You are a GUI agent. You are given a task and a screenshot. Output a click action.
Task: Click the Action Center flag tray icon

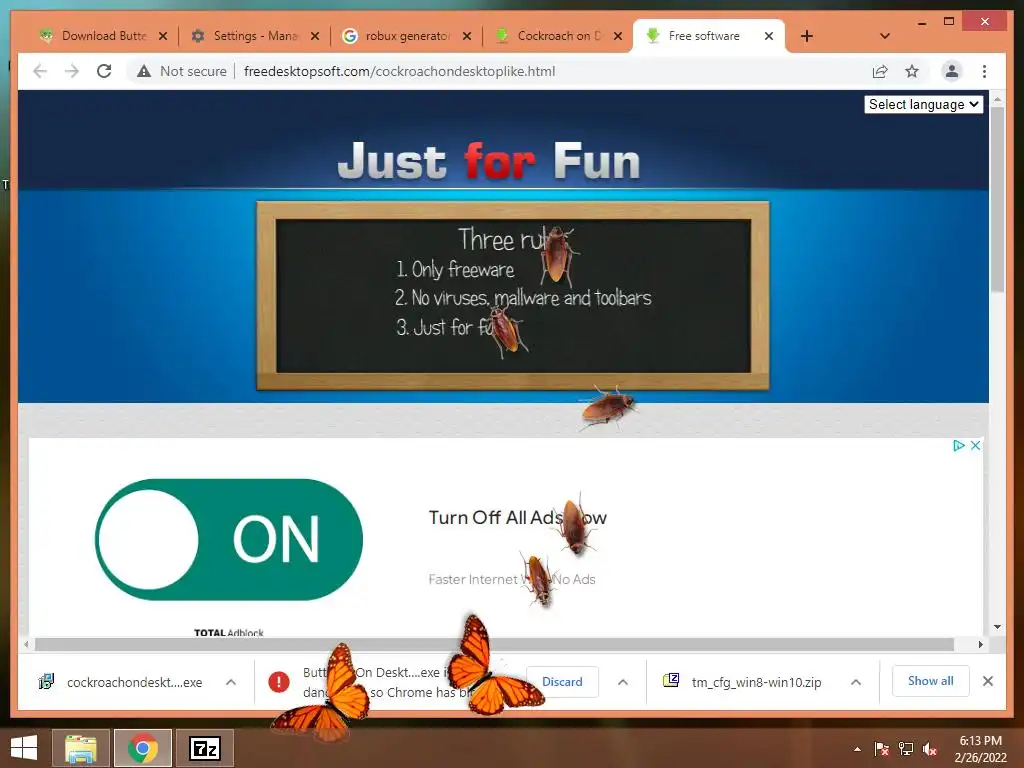click(x=882, y=749)
